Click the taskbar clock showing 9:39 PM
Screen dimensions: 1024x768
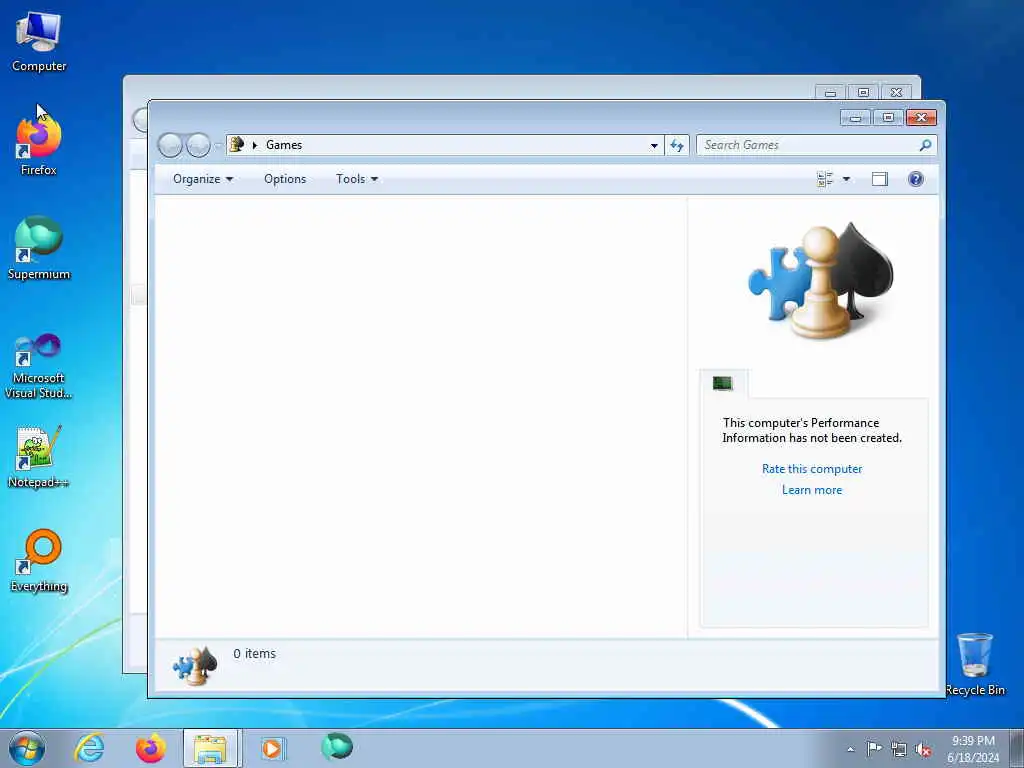click(x=973, y=748)
